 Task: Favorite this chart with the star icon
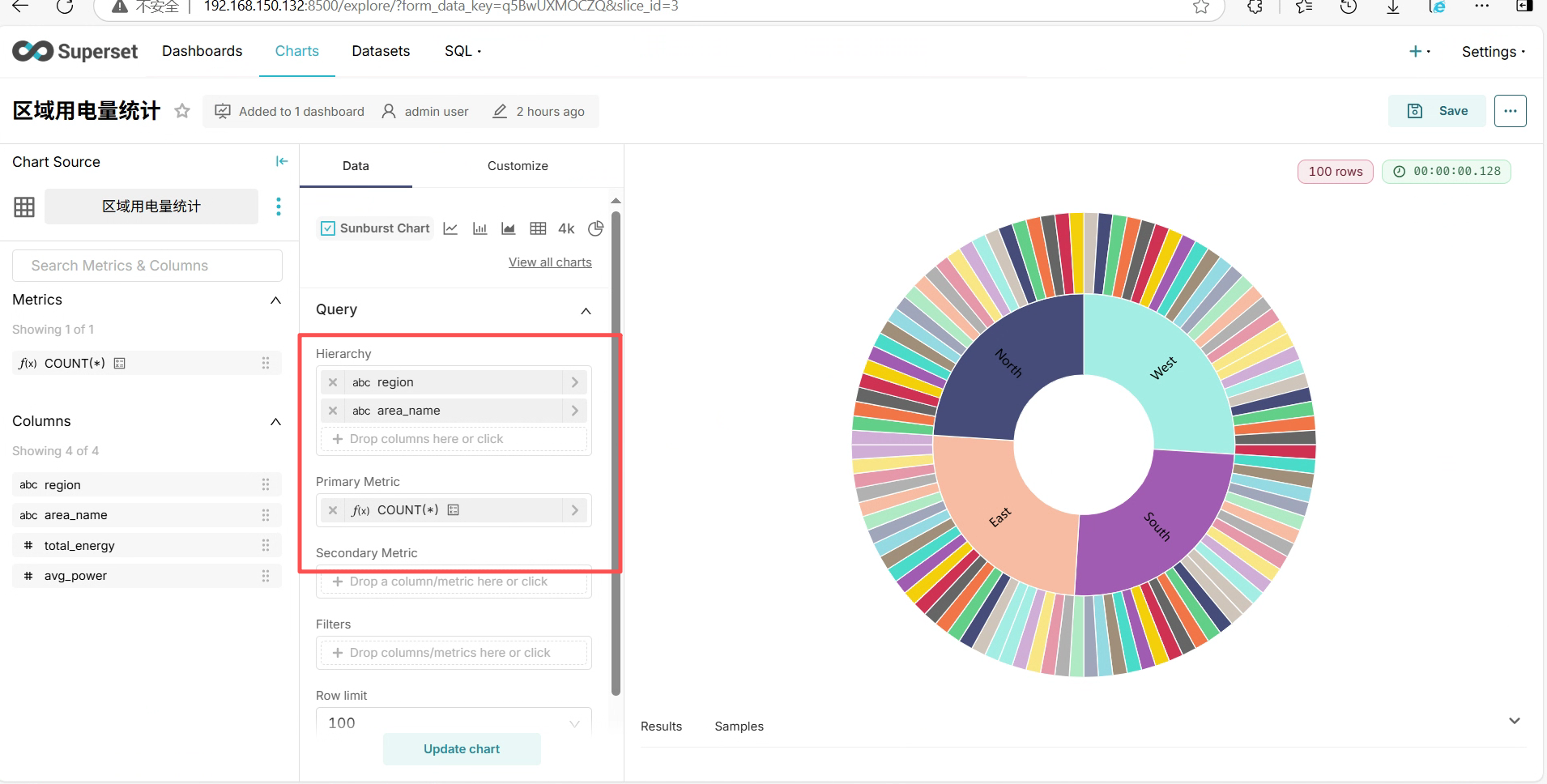[182, 111]
